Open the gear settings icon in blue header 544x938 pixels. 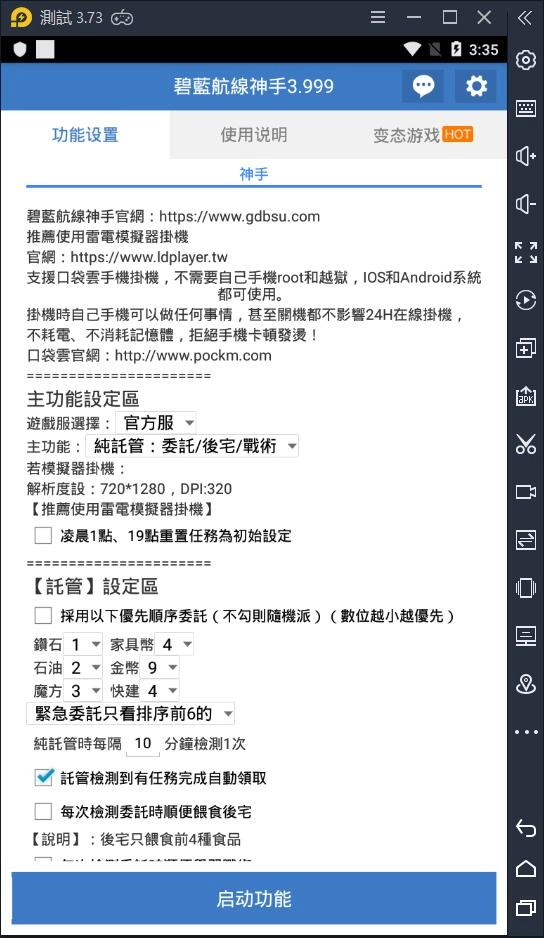tap(476, 86)
